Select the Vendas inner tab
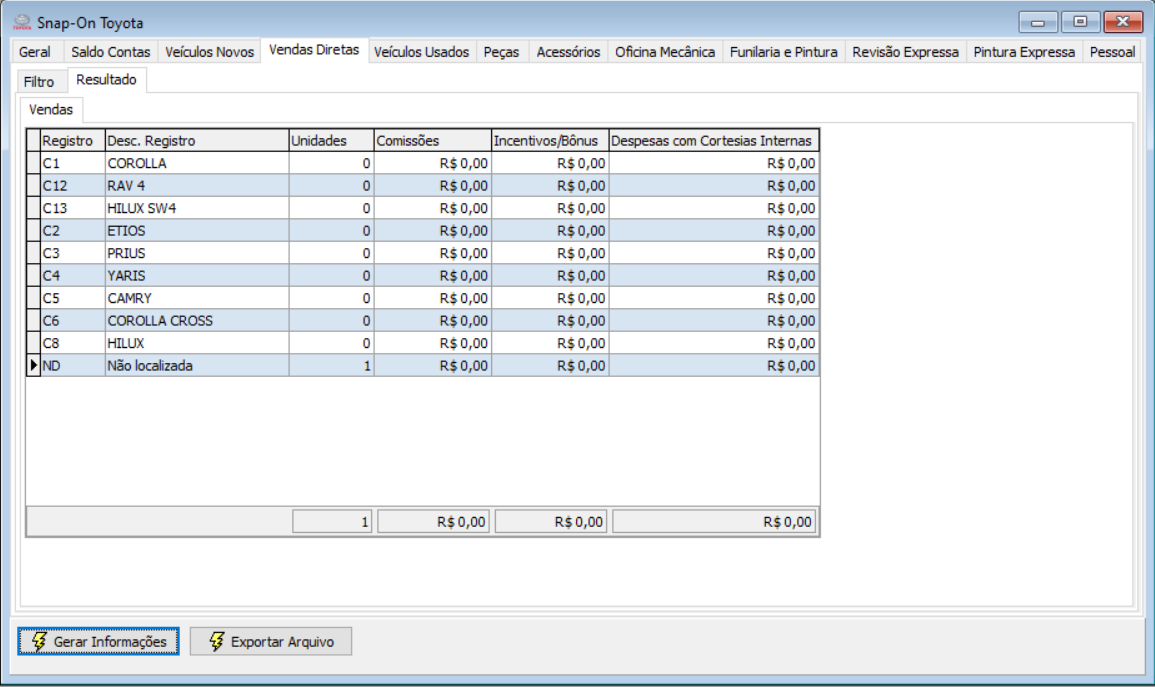 51,110
